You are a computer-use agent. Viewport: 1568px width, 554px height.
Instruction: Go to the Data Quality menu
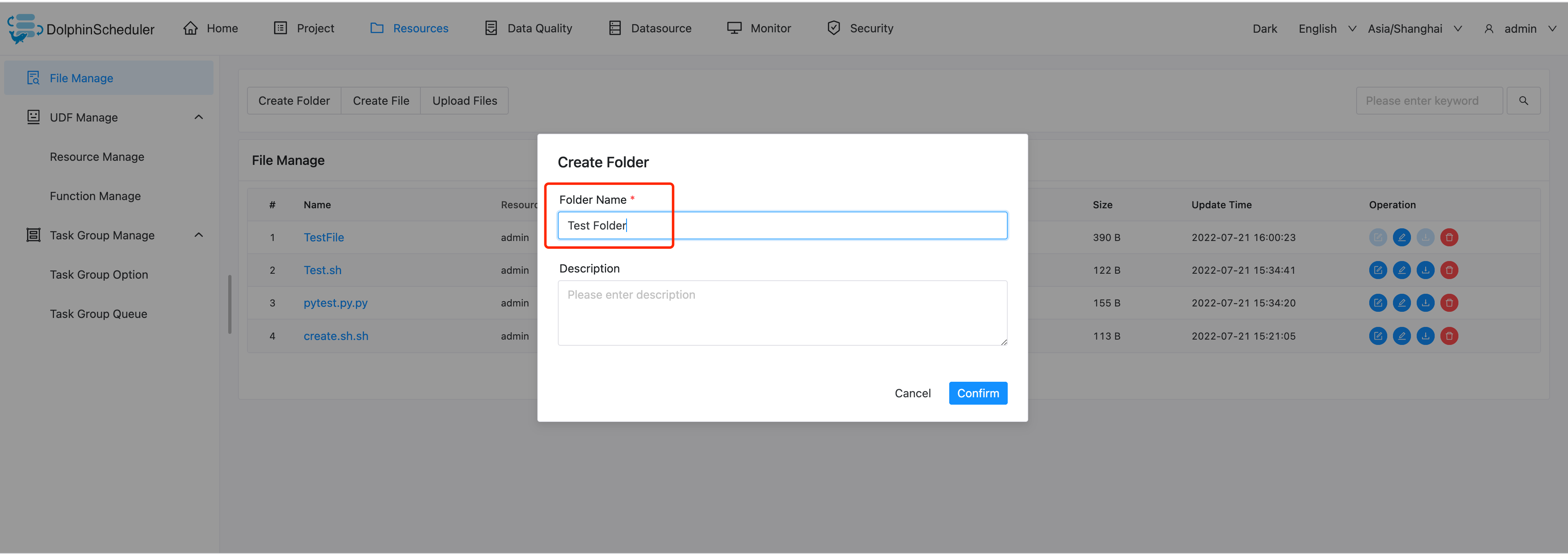coord(528,29)
